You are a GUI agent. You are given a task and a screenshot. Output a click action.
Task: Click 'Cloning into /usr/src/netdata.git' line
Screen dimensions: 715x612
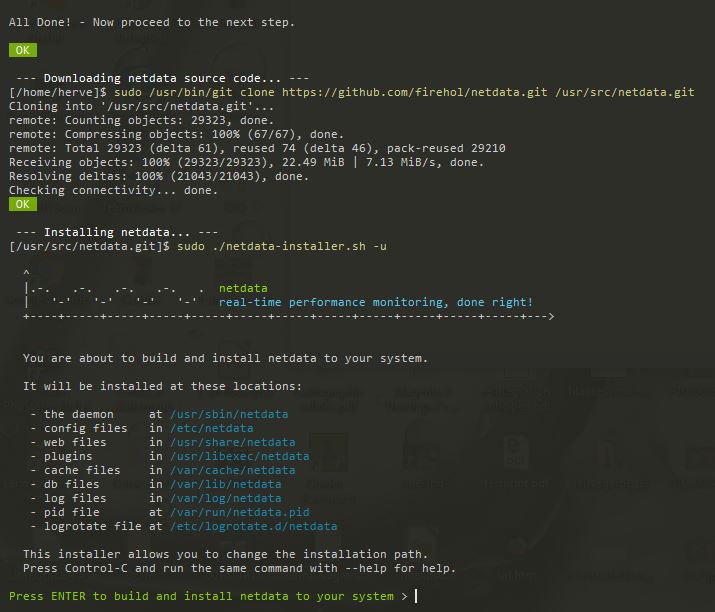click(141, 106)
